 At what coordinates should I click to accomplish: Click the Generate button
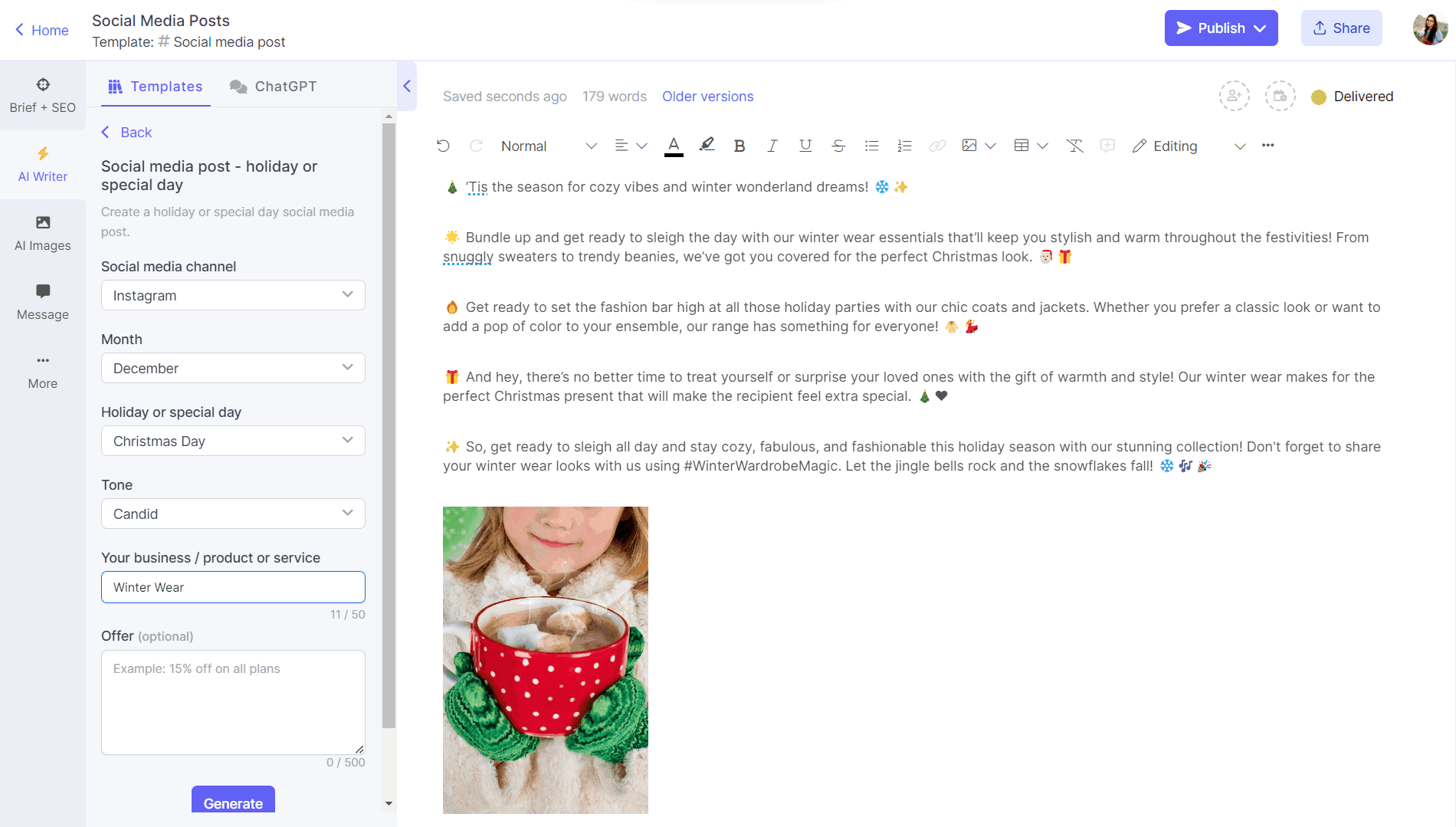tap(233, 801)
